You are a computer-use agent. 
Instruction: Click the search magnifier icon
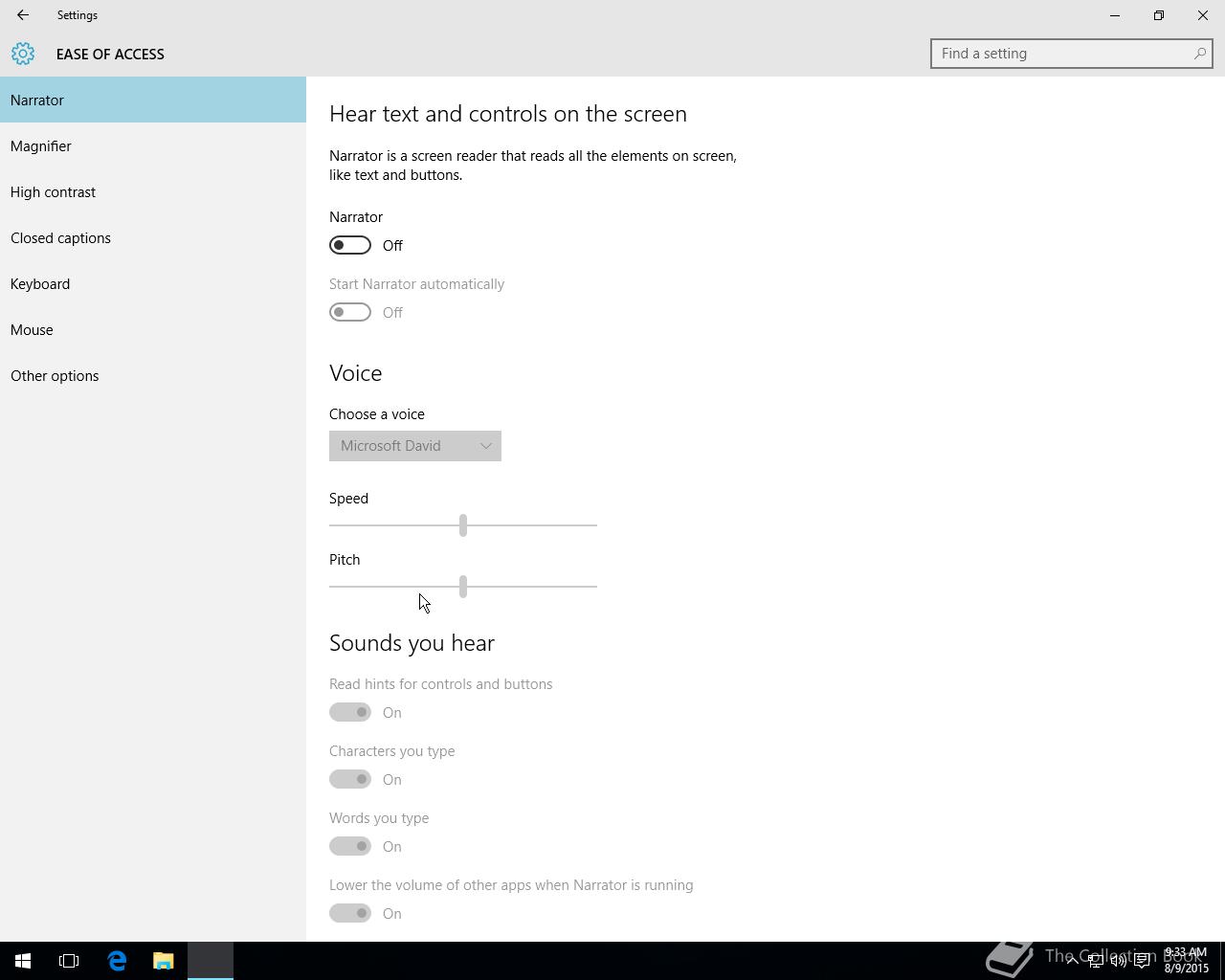(x=1199, y=54)
